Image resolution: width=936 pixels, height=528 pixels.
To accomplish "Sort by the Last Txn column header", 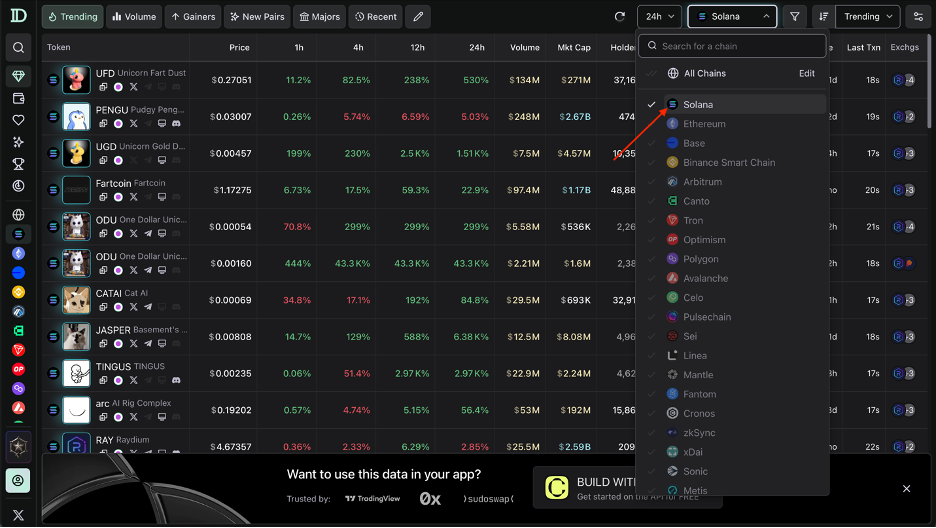I will [863, 47].
